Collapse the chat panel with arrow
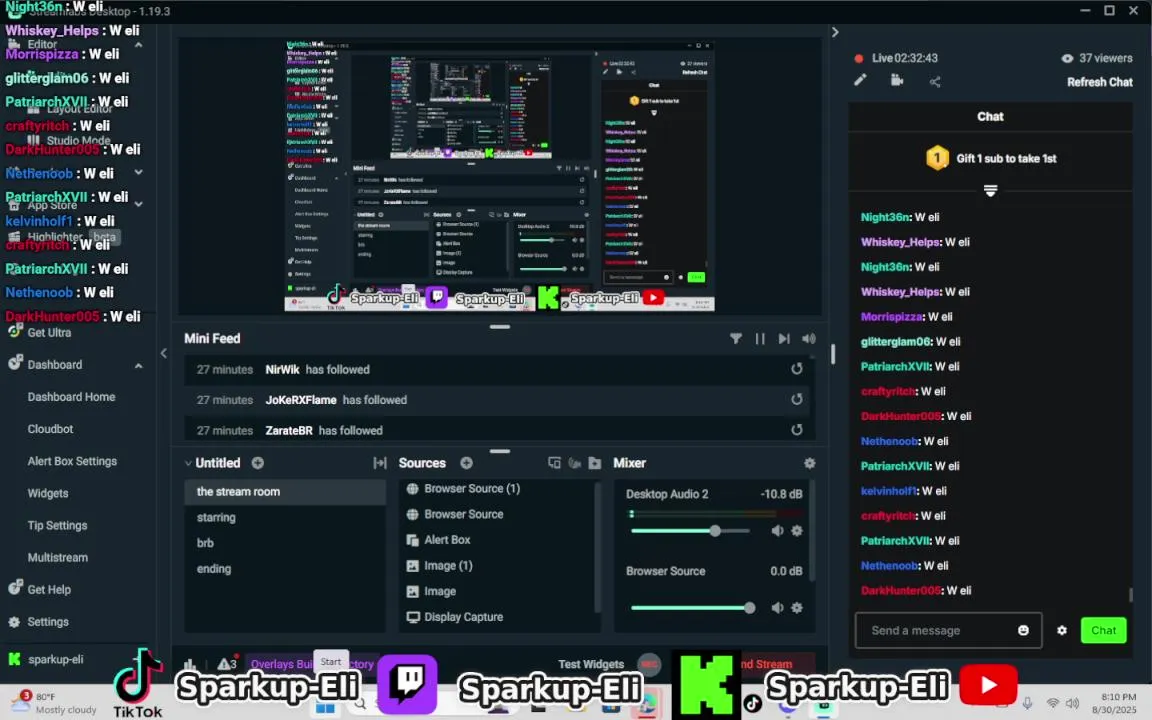 coord(835,32)
